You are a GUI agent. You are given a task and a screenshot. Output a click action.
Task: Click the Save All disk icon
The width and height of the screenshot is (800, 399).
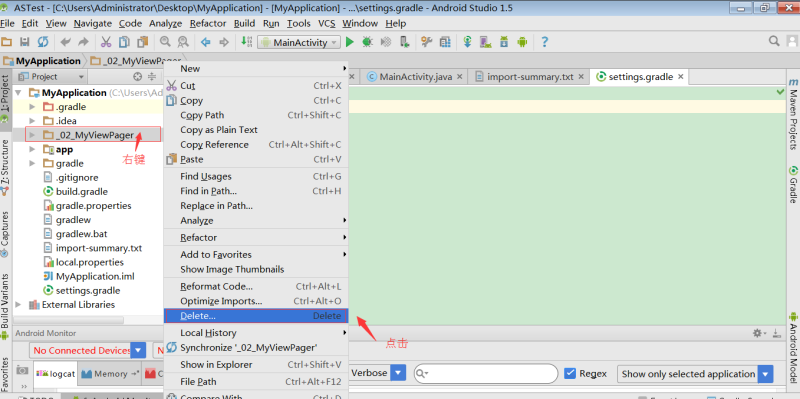[24, 42]
